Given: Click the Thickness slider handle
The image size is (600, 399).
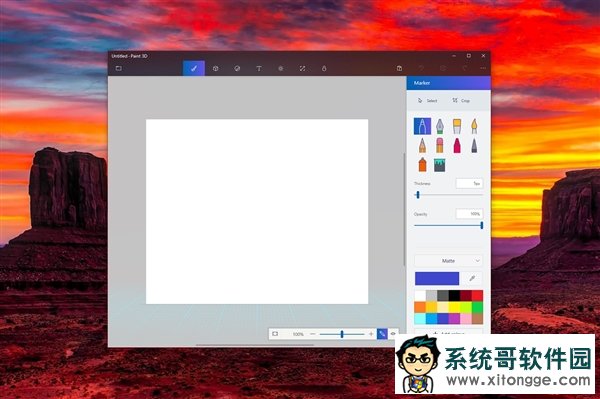Looking at the screenshot, I should 418,195.
